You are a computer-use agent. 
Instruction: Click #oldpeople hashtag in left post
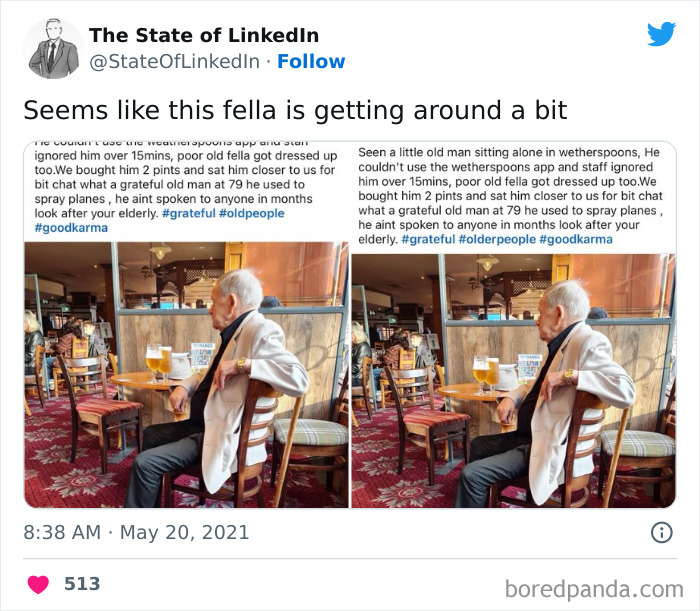[x=254, y=213]
